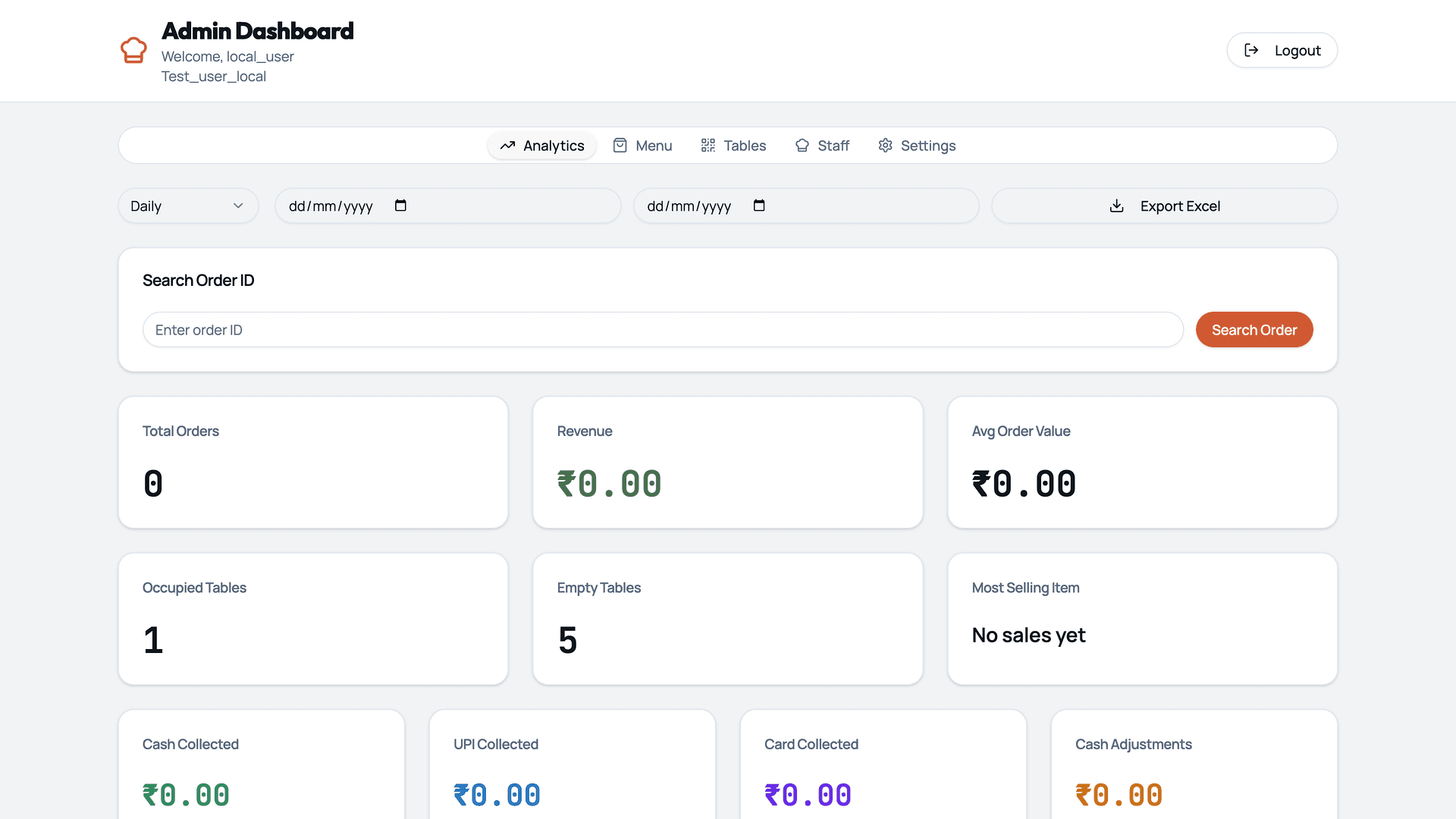Click the Export Excel download icon
Image resolution: width=1456 pixels, height=819 pixels.
[x=1116, y=206]
